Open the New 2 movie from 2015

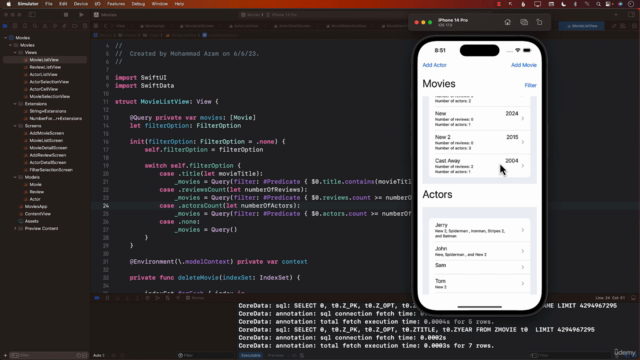pyautogui.click(x=480, y=142)
